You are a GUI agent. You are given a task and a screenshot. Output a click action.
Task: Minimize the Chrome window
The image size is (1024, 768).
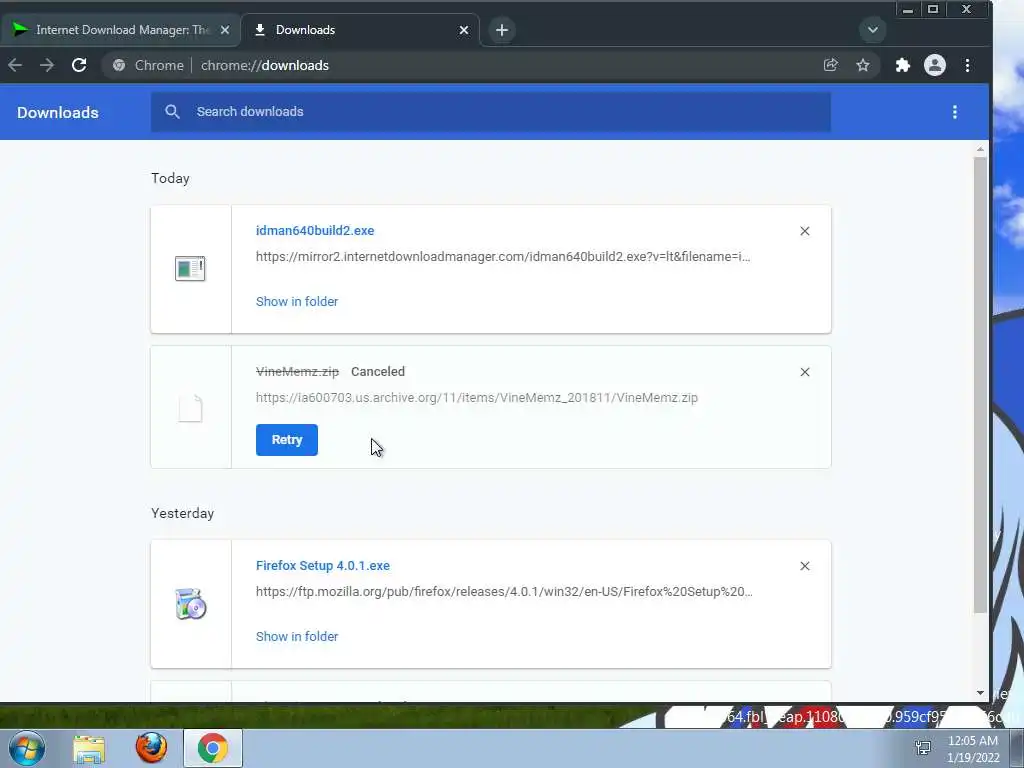(907, 10)
